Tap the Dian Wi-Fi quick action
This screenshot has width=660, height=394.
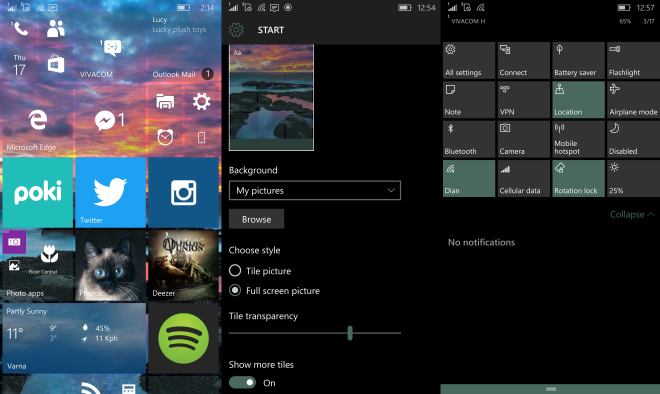coord(469,178)
